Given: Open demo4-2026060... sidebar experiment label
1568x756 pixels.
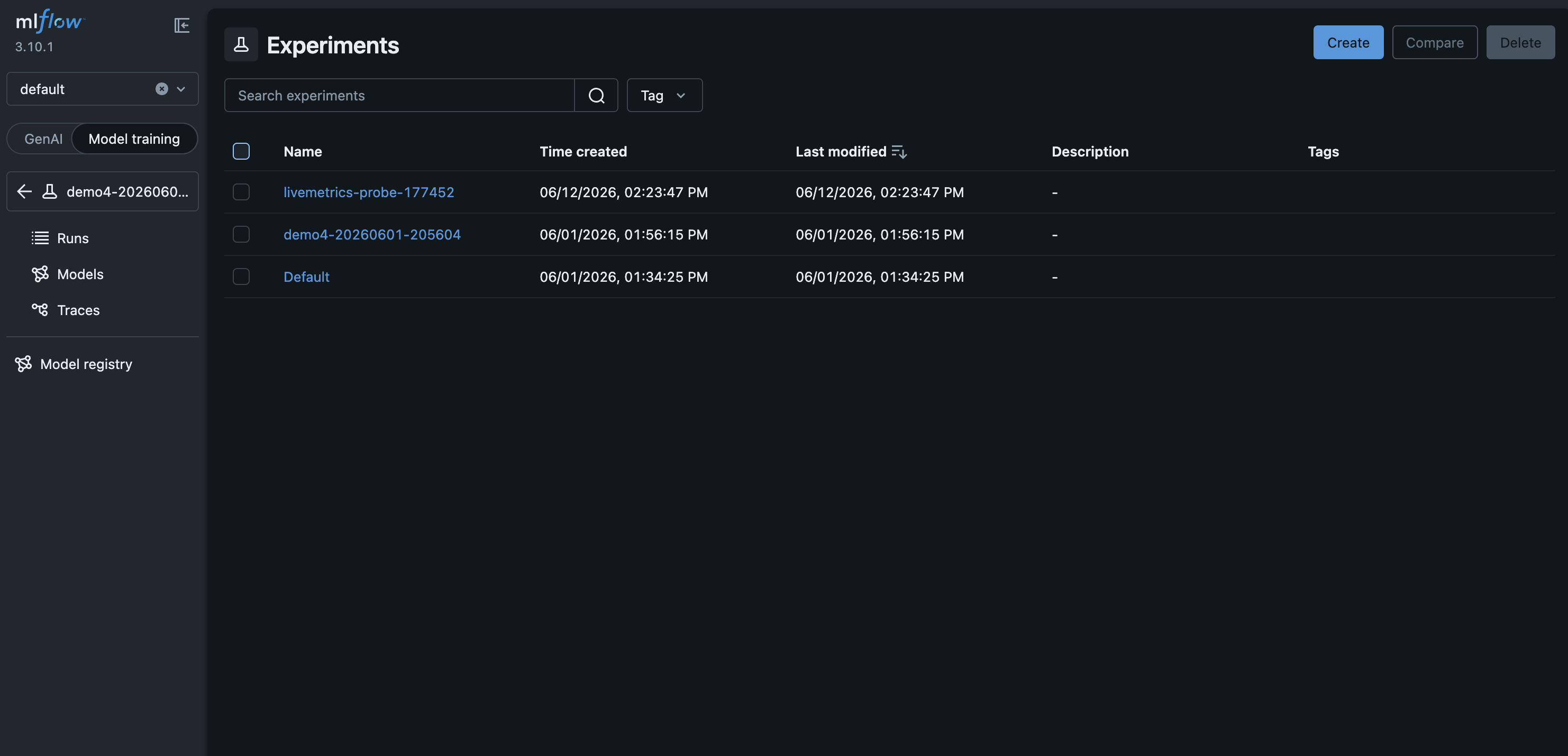Looking at the screenshot, I should click(x=127, y=191).
